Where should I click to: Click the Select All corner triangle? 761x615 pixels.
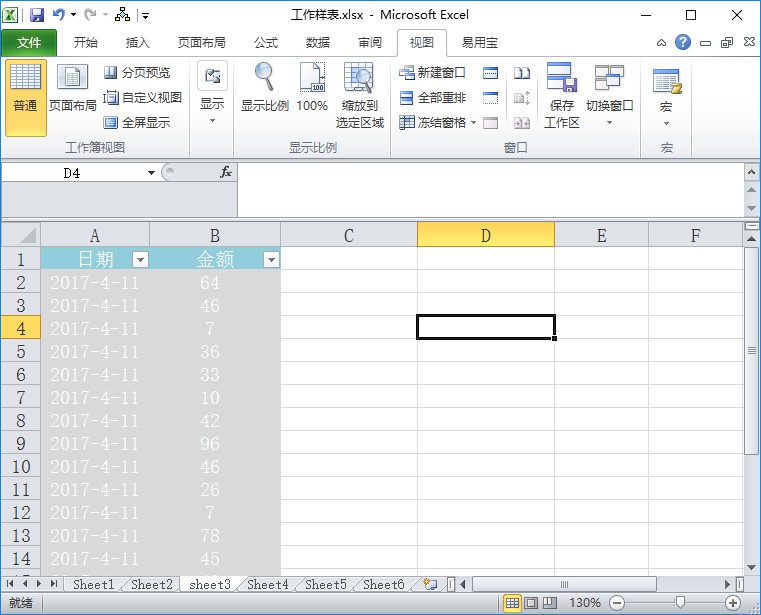pos(21,234)
